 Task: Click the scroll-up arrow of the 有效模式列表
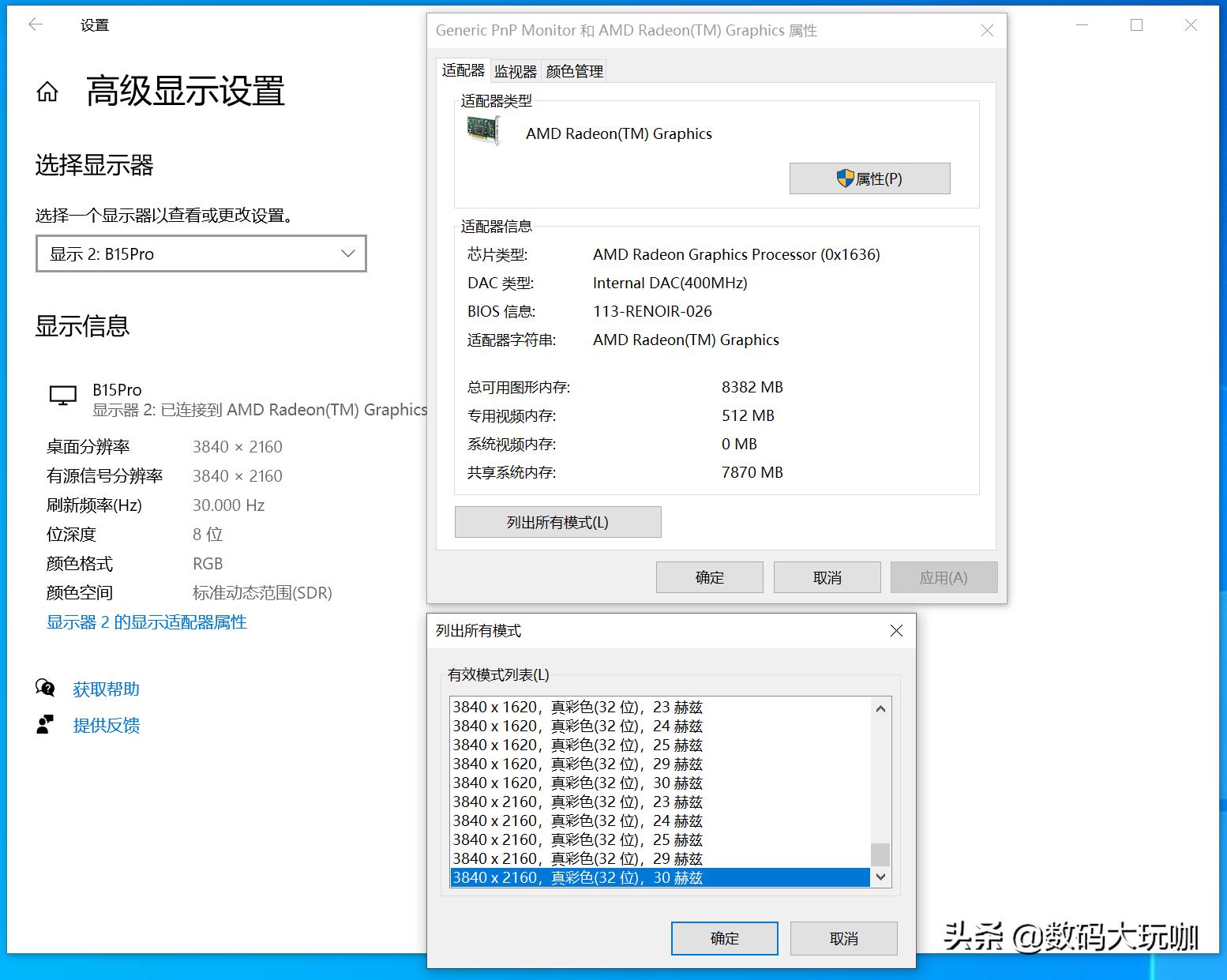pos(880,708)
